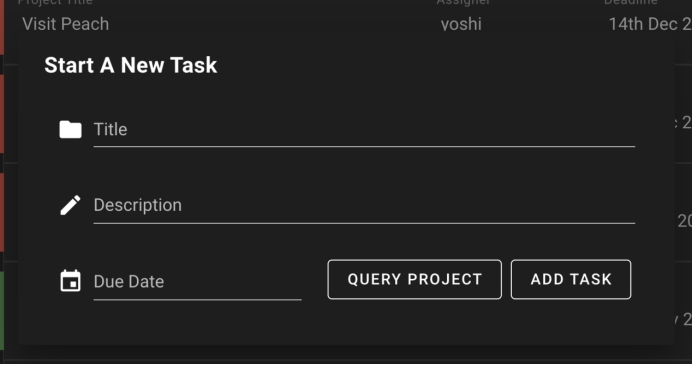
Task: Focus the Description text field
Action: click(x=364, y=206)
